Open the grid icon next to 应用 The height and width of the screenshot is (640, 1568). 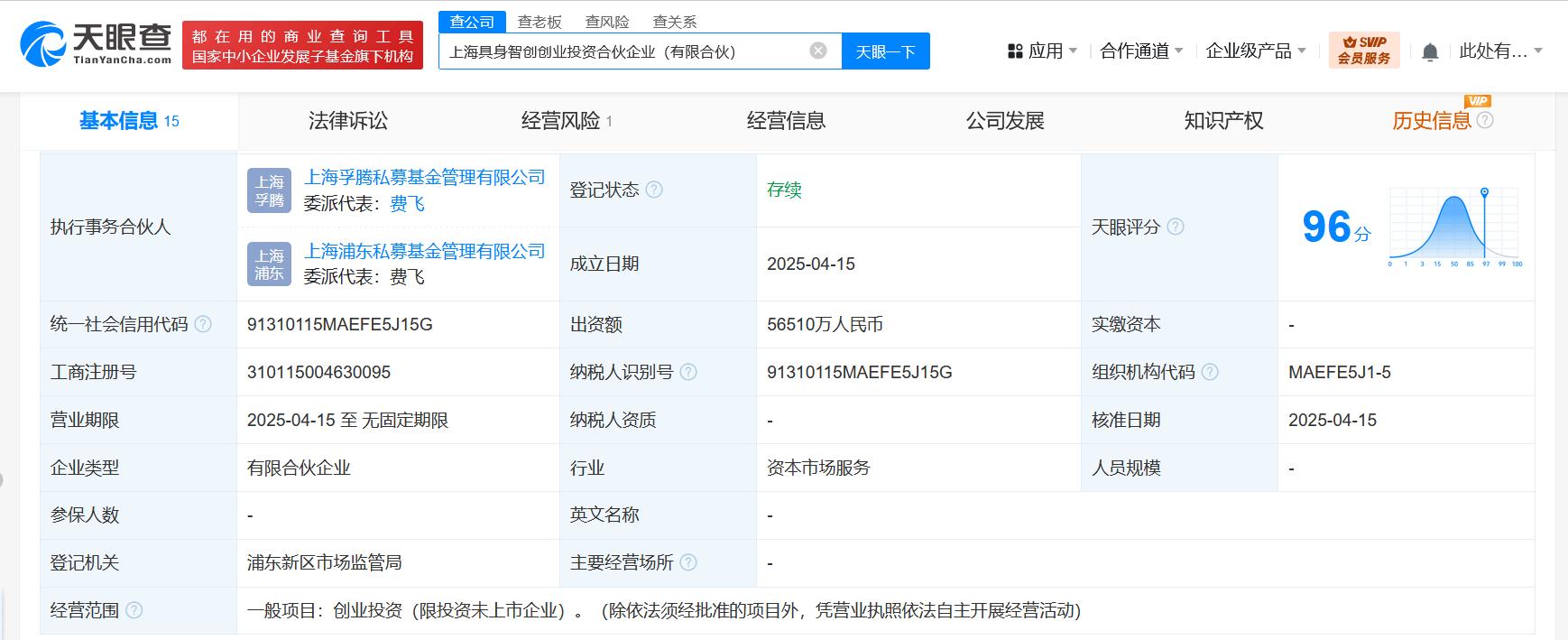click(x=1015, y=51)
